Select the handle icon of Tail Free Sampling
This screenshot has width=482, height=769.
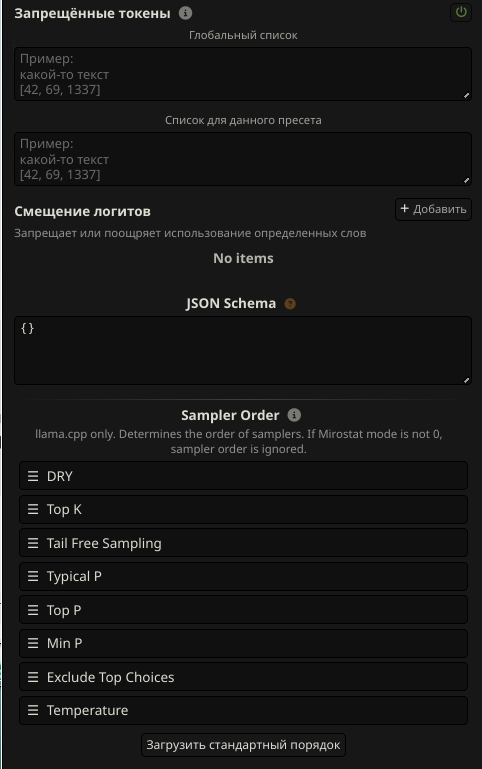tap(33, 543)
